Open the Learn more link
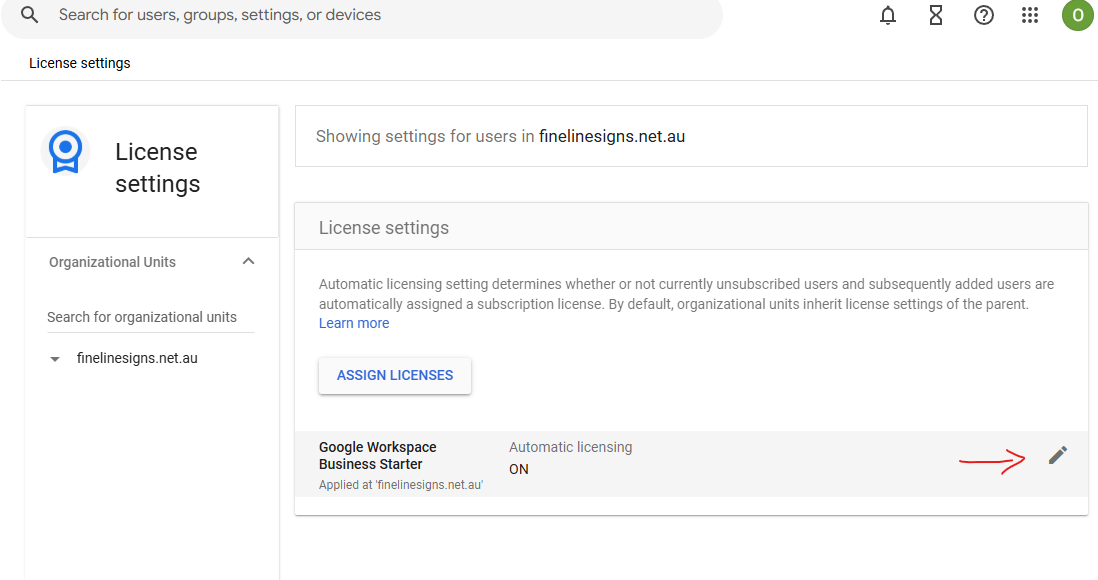 [354, 323]
